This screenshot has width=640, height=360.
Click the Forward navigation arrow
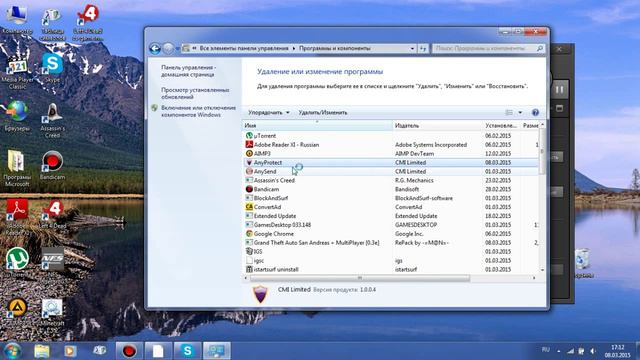tap(168, 49)
